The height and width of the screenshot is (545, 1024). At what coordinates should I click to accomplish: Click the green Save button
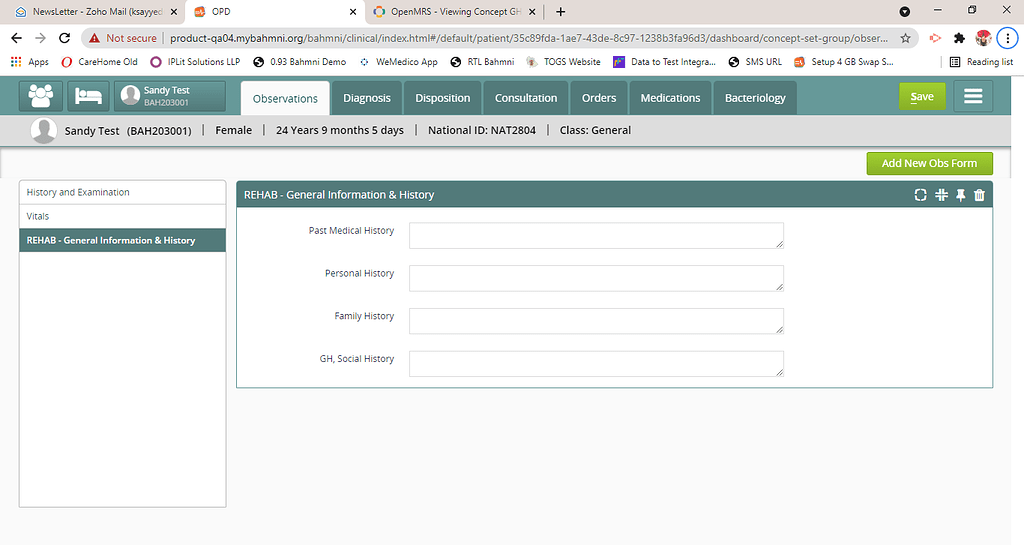(921, 96)
